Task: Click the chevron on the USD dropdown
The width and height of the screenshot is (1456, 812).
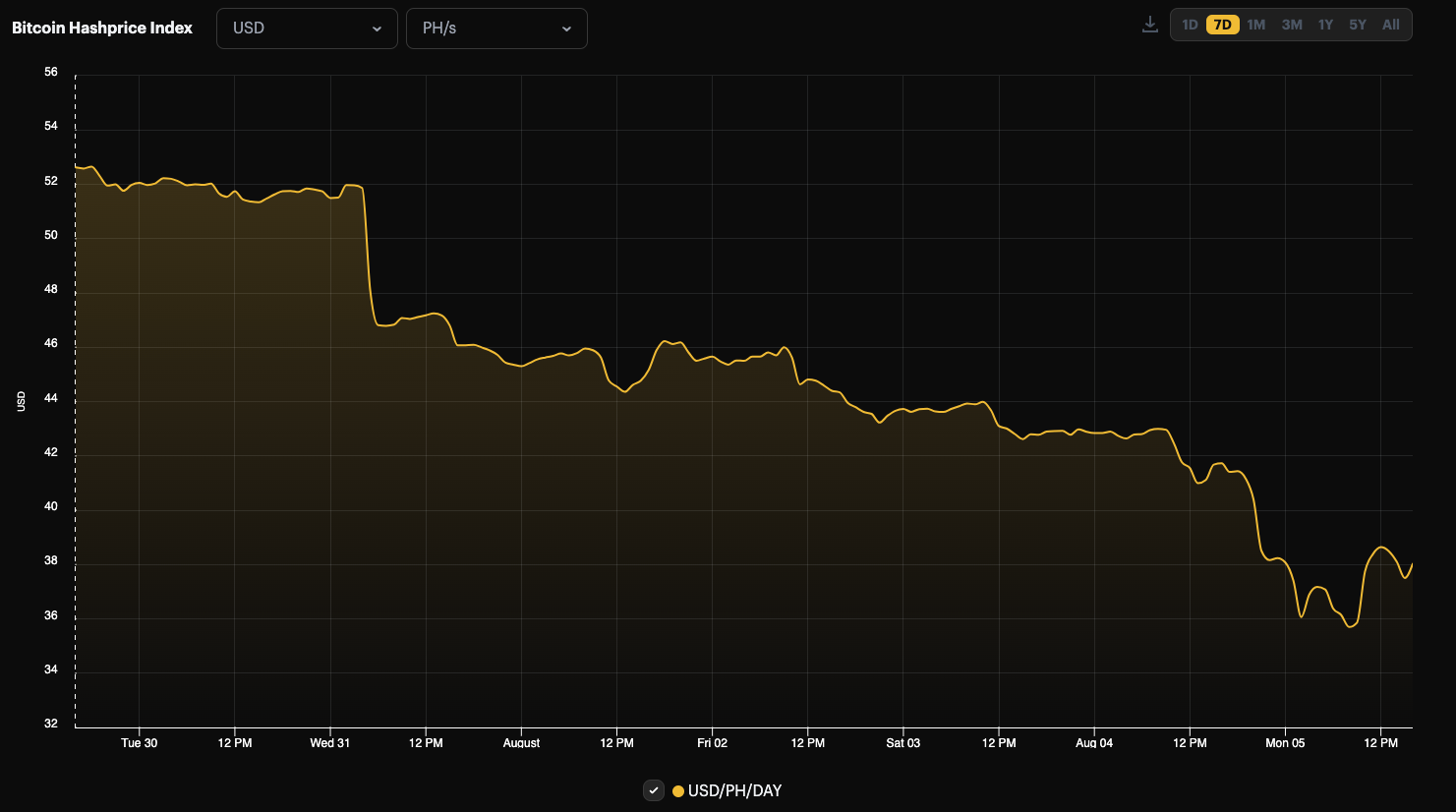Action: pos(379,29)
